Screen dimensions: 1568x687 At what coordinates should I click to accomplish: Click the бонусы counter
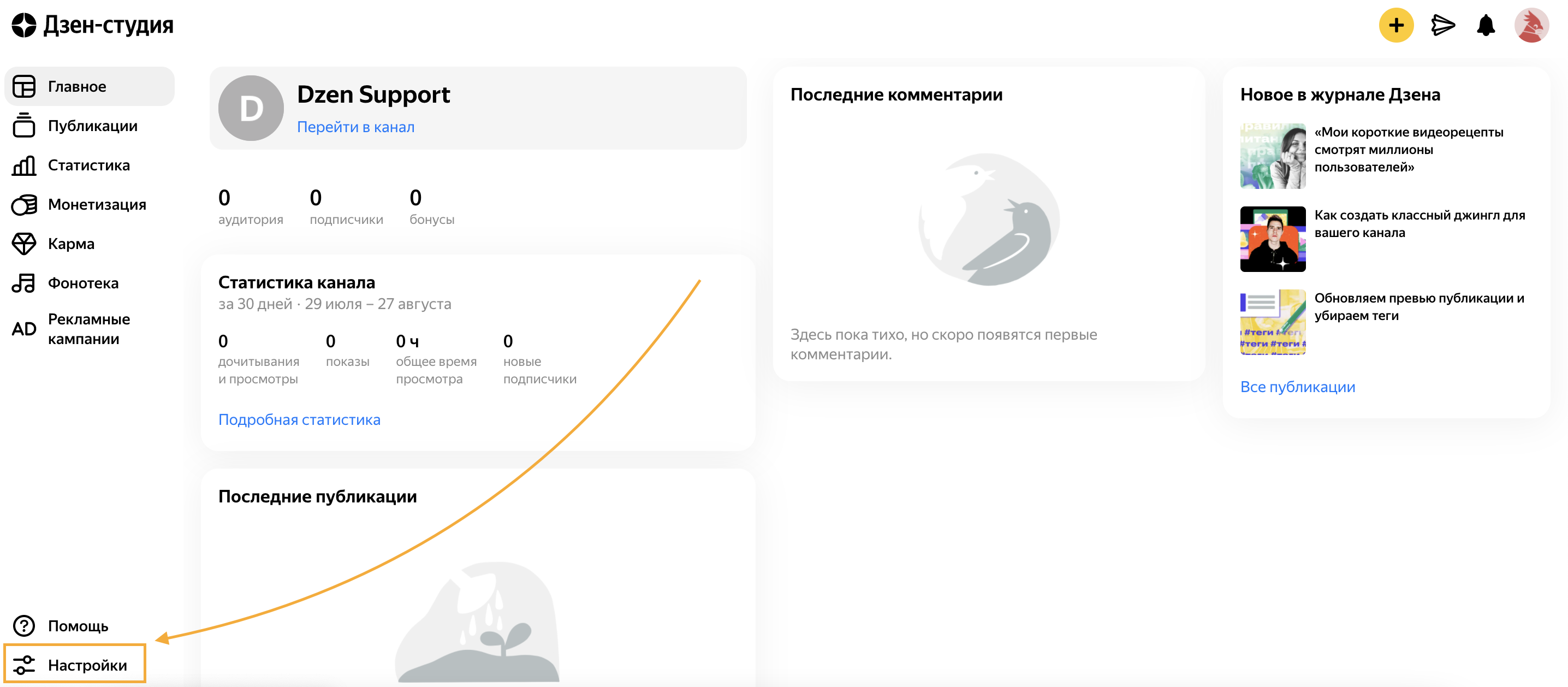pos(431,207)
